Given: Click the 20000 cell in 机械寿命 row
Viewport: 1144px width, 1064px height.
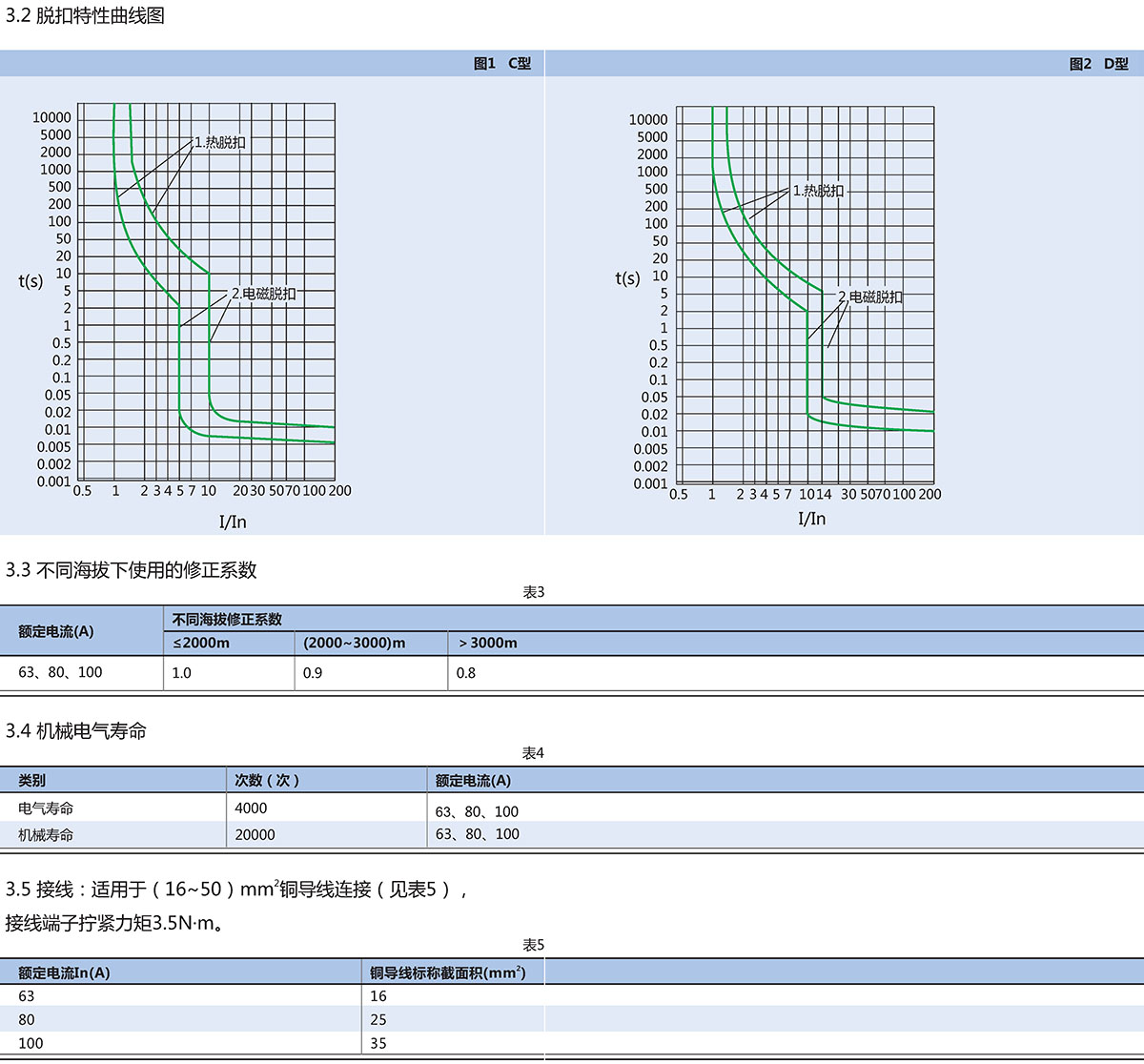Looking at the screenshot, I should pos(255,835).
